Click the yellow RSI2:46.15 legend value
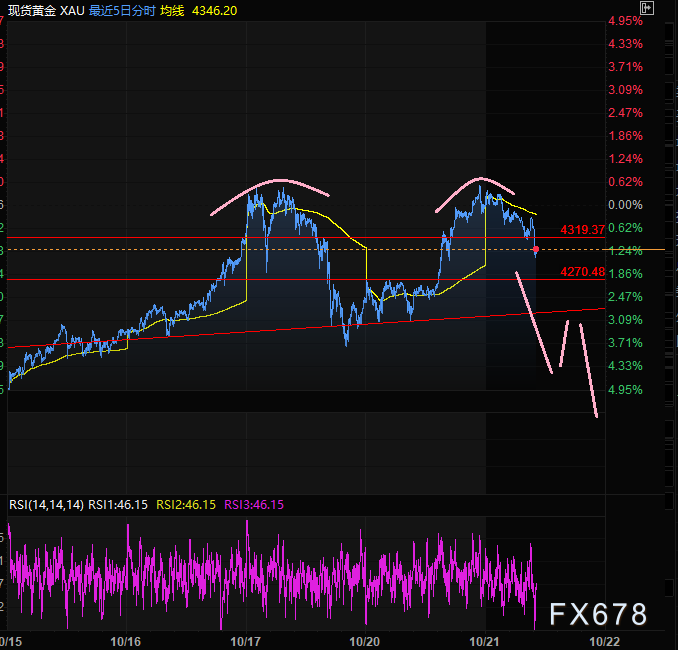The image size is (678, 650). [187, 505]
